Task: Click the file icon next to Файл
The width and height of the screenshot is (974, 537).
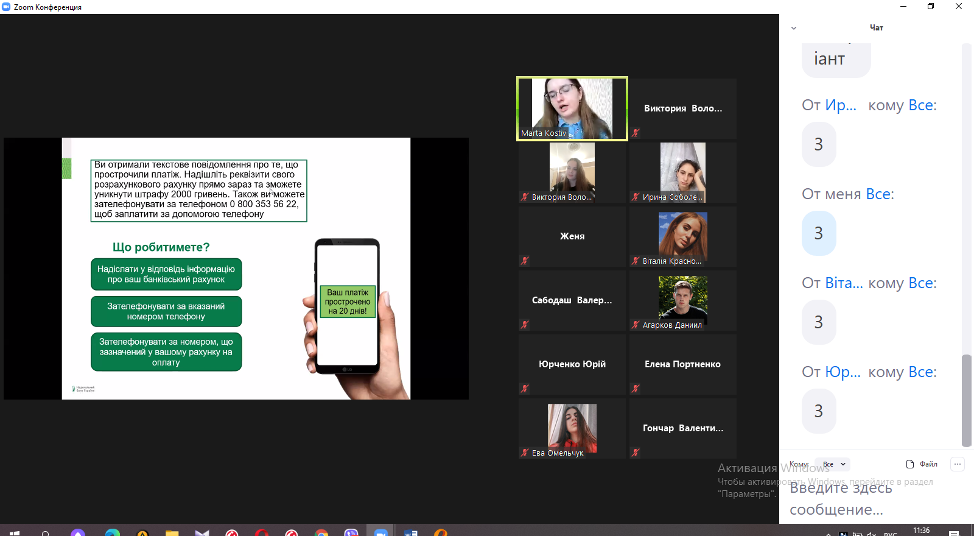Action: (x=909, y=464)
